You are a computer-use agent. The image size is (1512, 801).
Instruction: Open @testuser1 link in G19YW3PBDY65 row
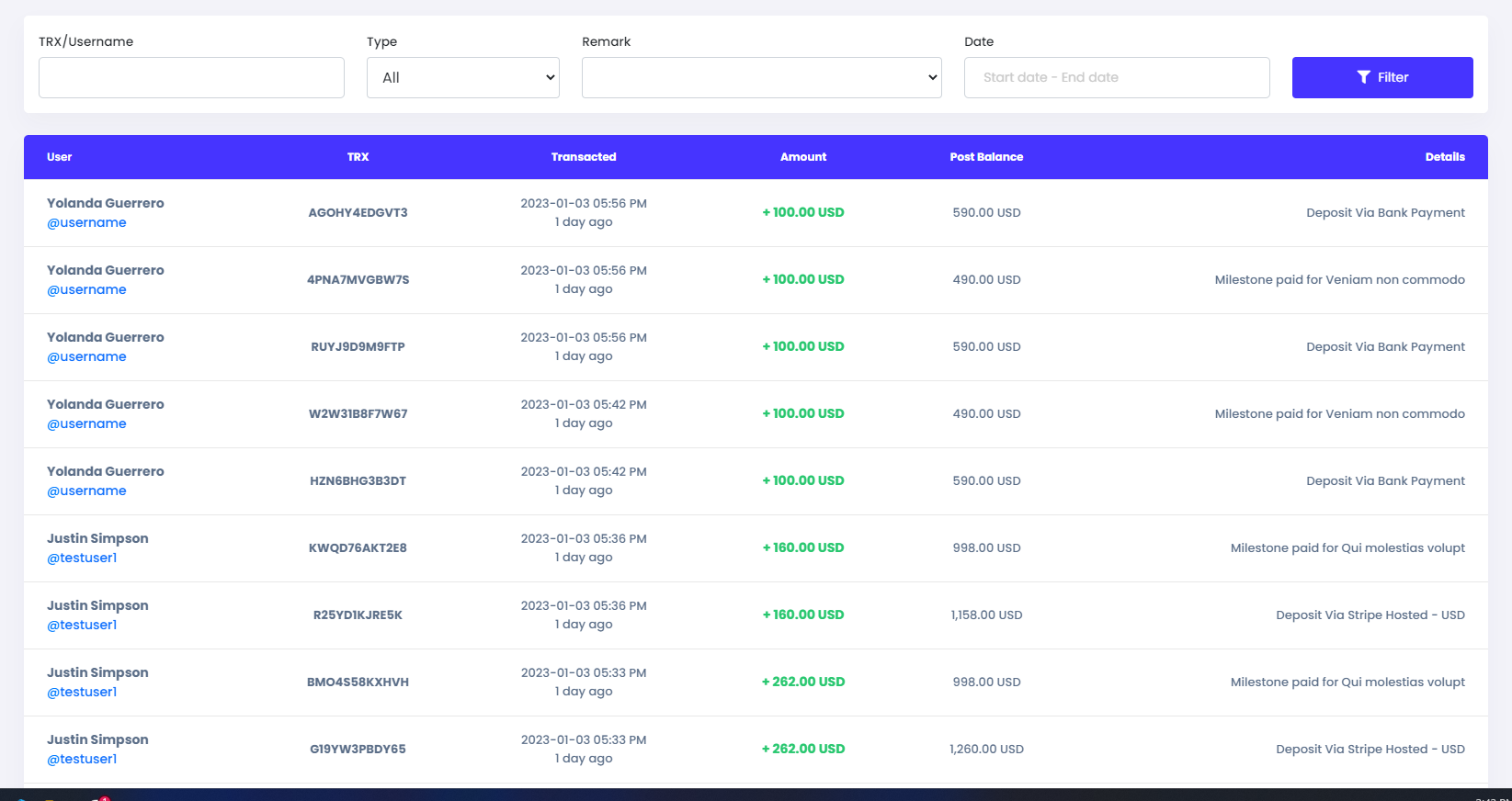pos(82,760)
